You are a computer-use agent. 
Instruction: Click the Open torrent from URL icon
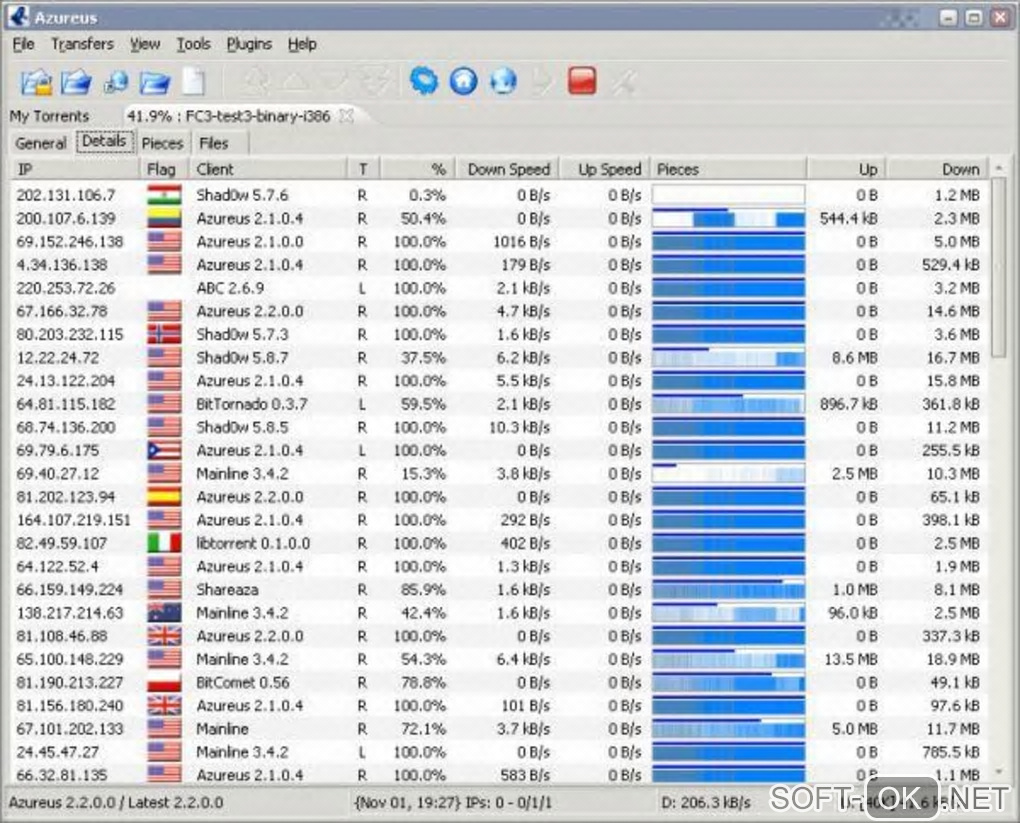coord(116,82)
